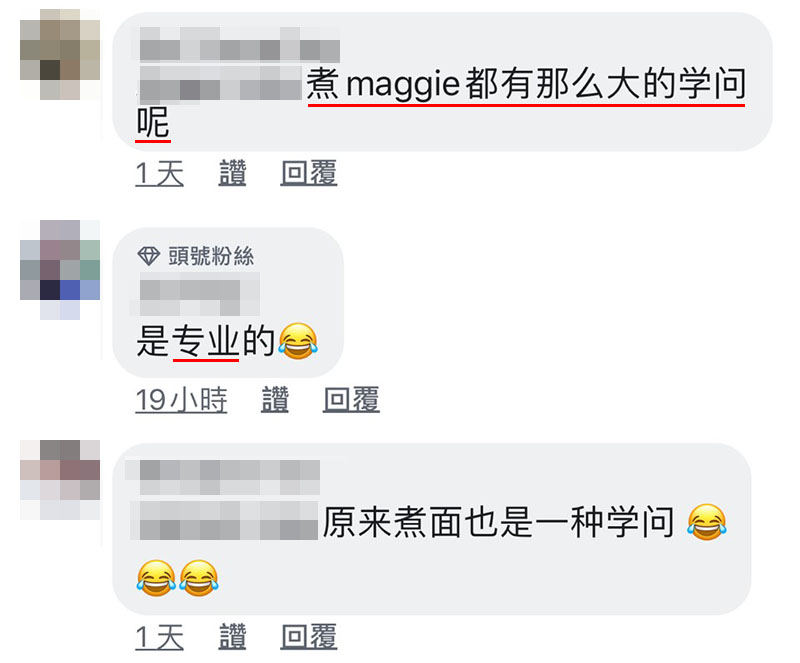Reply to the 是专业的 comment

351,400
